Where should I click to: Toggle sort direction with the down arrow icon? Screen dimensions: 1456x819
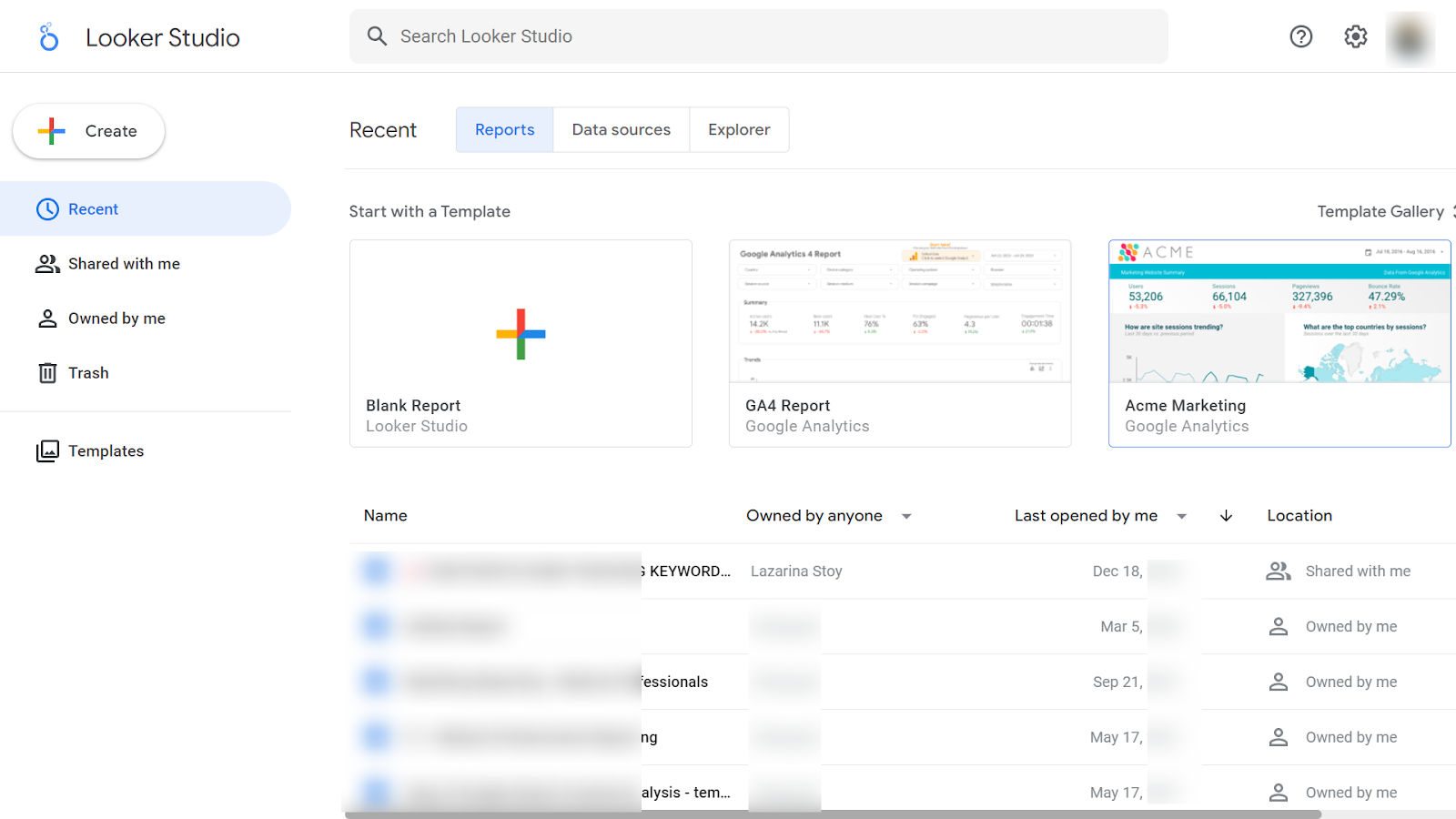[1226, 516]
